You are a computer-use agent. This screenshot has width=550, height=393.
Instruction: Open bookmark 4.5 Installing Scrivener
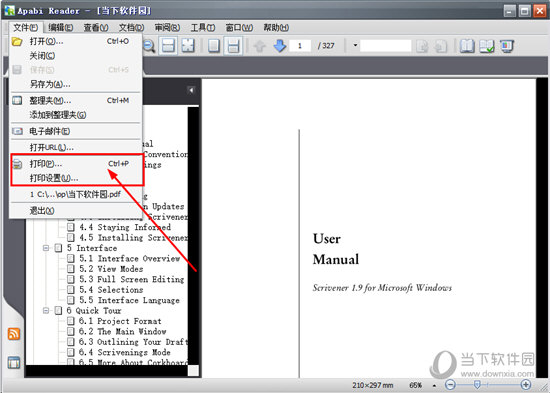[x=133, y=238]
